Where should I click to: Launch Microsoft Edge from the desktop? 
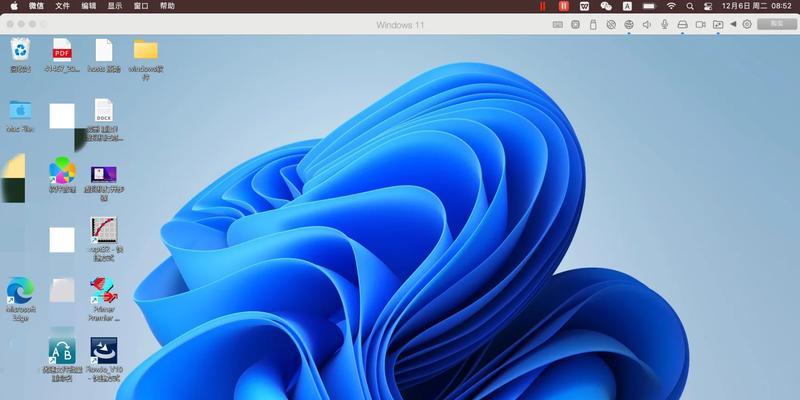click(20, 299)
